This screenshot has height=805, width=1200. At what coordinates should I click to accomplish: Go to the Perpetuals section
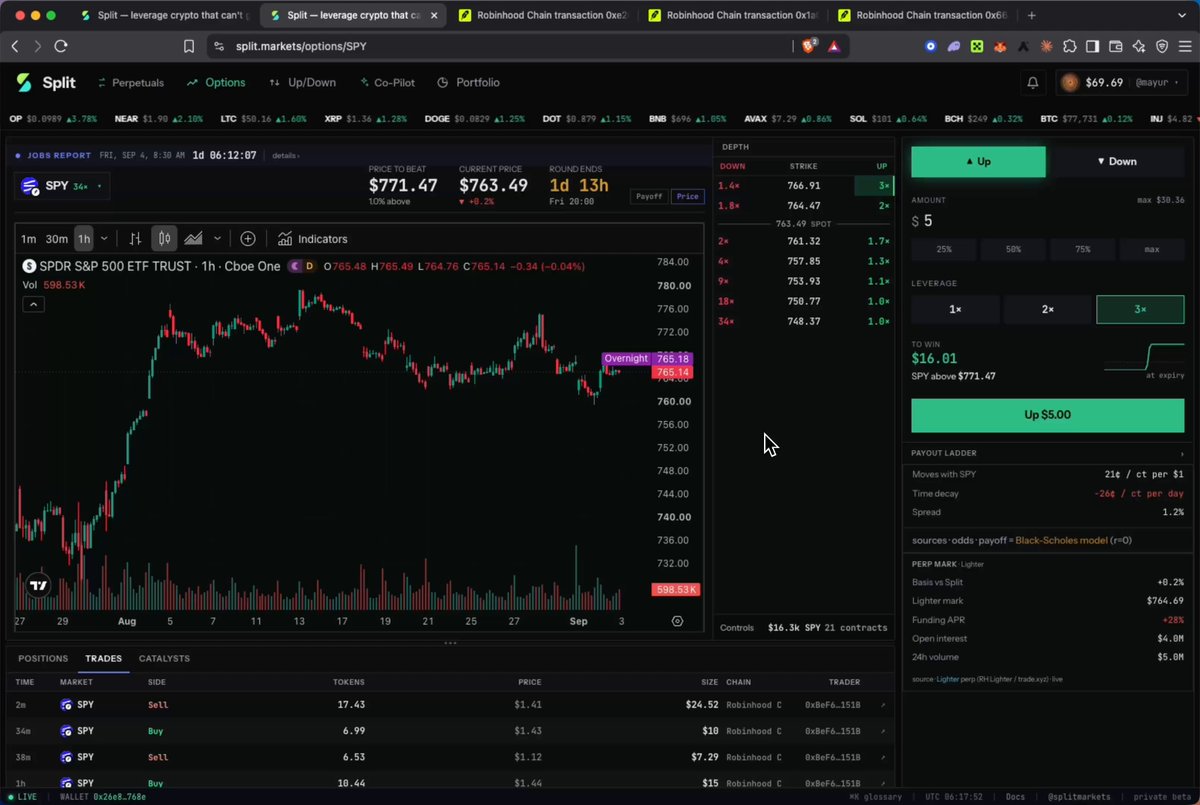point(129,83)
